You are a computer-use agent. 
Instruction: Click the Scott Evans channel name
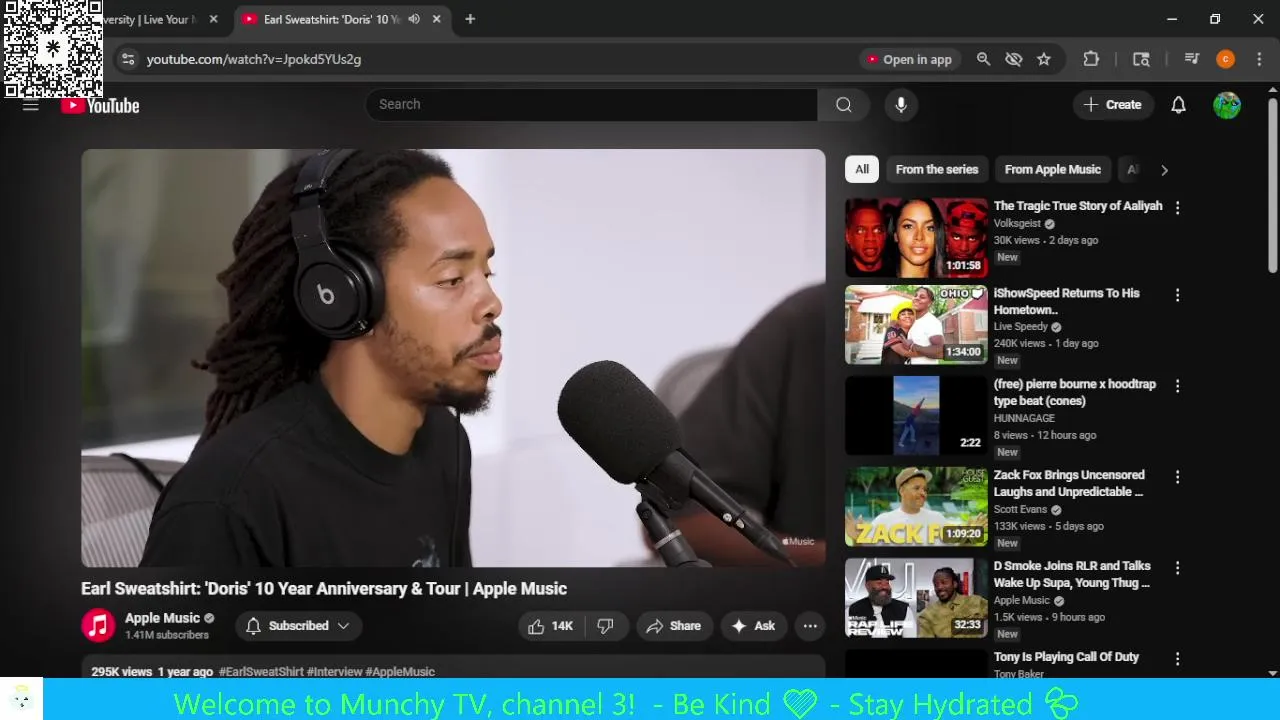1020,510
